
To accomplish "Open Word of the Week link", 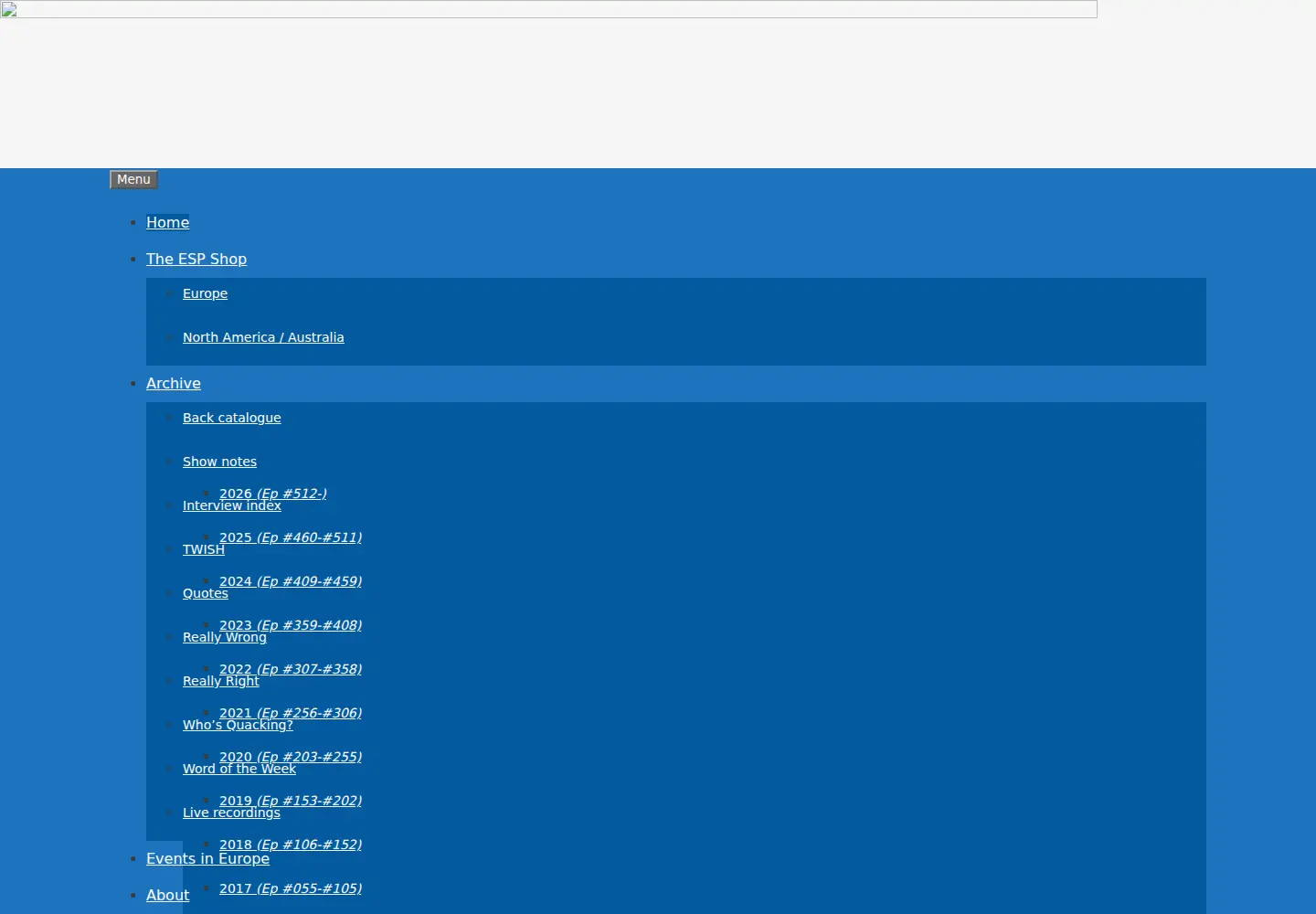I will coord(239,769).
